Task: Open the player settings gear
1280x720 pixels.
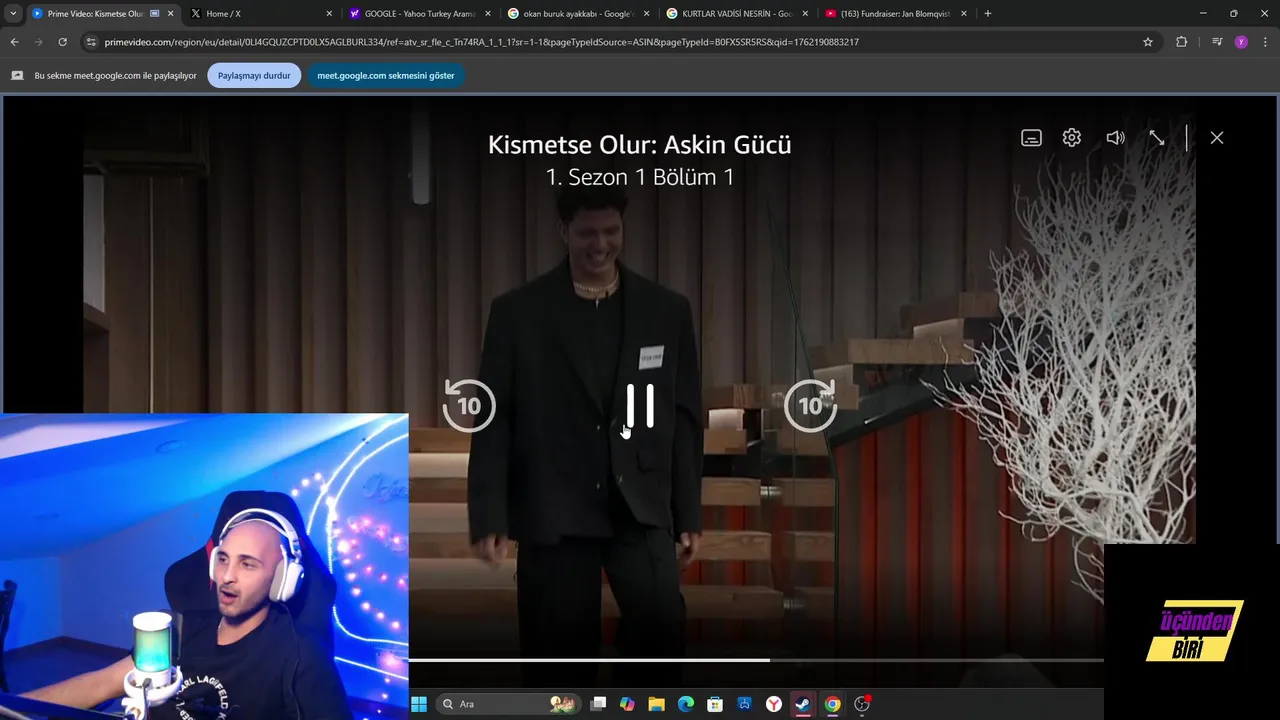Action: click(1072, 138)
